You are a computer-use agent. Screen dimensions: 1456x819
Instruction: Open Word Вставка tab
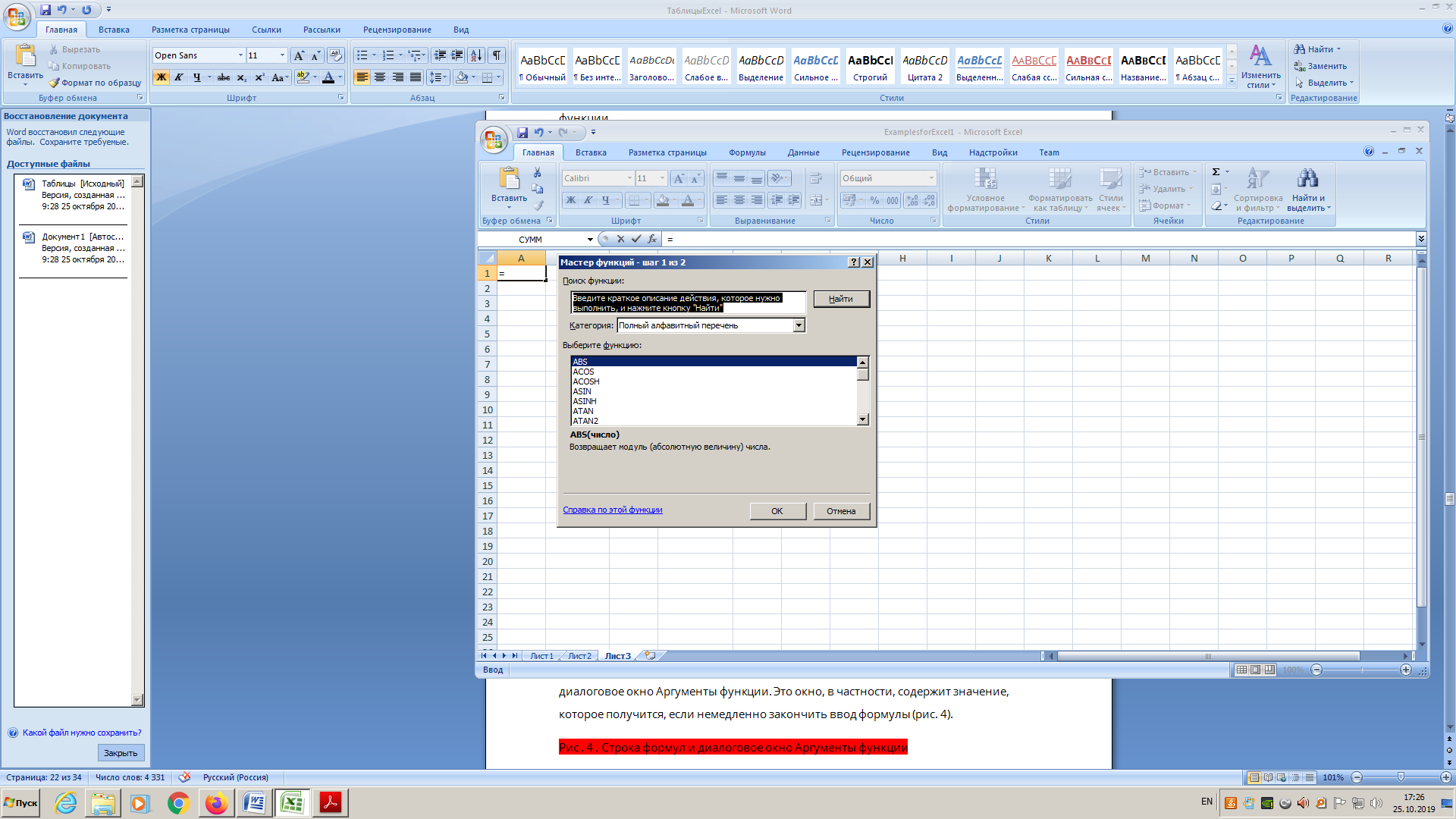click(x=114, y=30)
